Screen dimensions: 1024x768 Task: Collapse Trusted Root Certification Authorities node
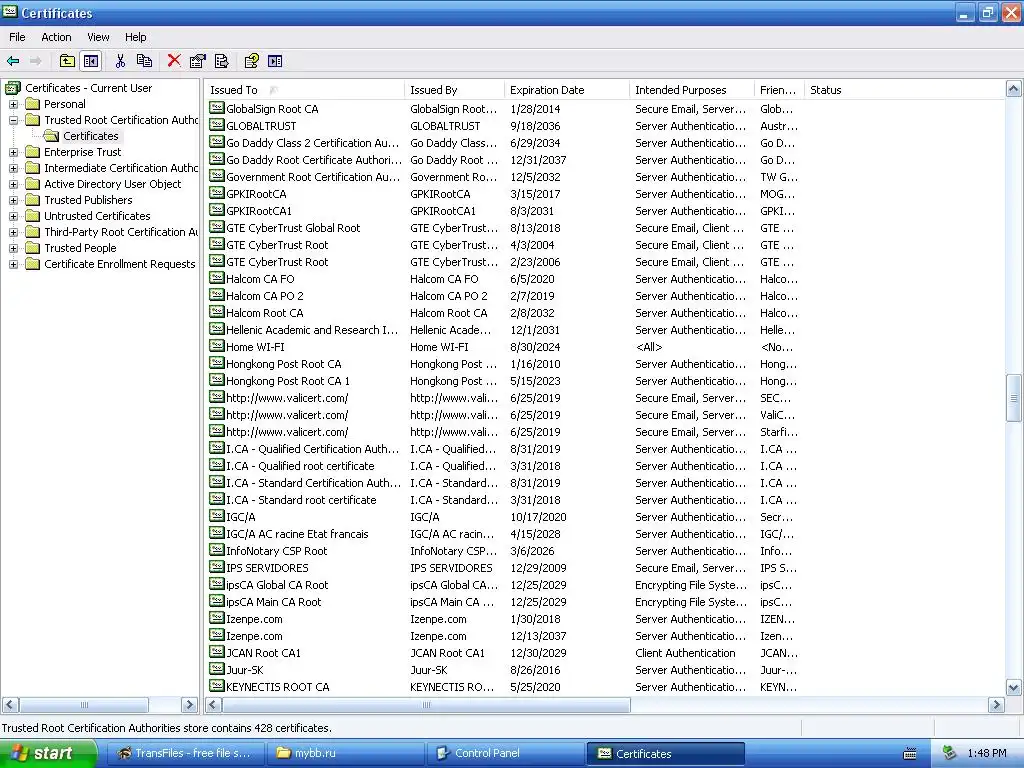(13, 120)
